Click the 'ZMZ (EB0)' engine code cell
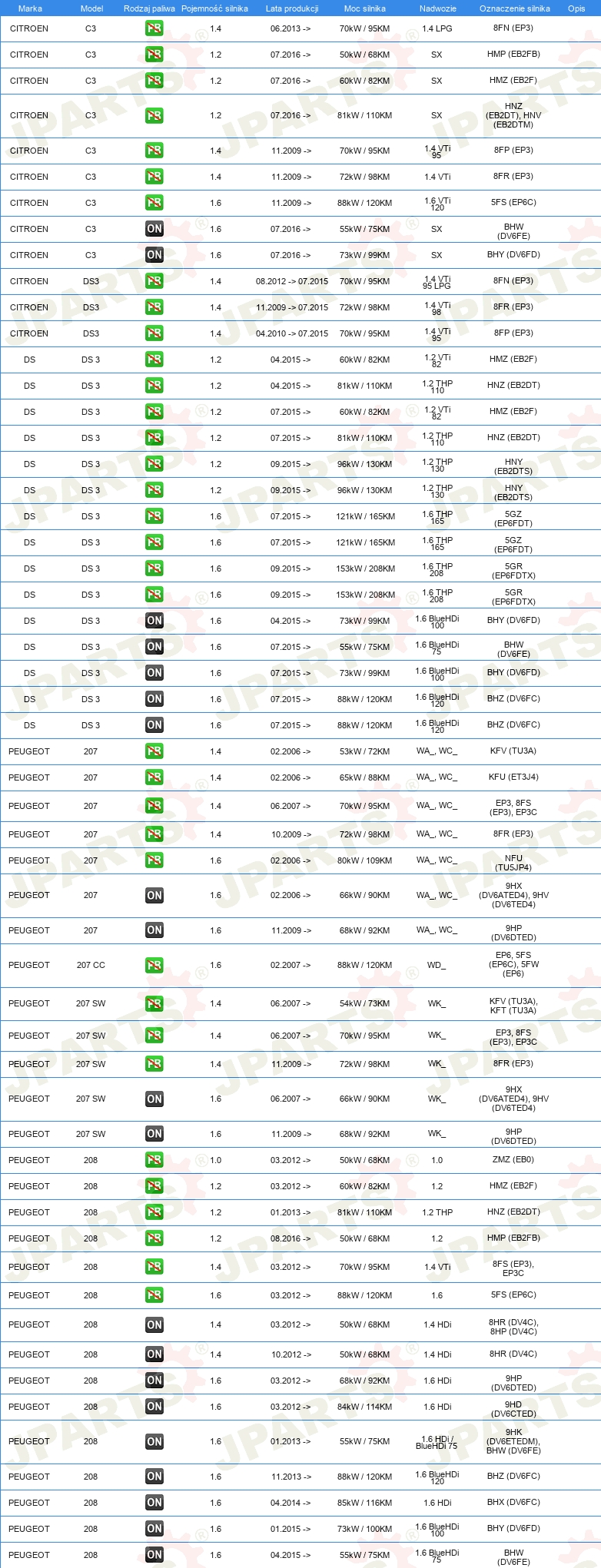Viewport: 601px width, 1568px height. [513, 1159]
